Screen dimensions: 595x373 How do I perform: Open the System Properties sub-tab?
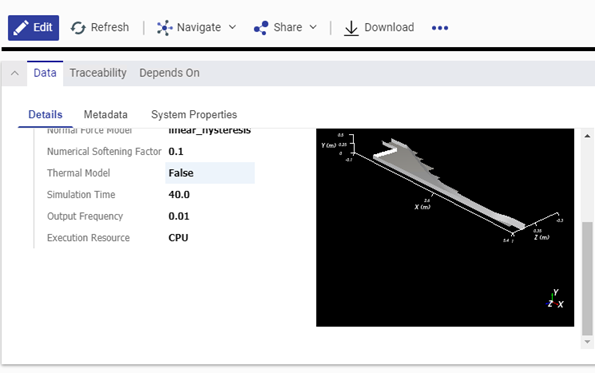coord(194,115)
